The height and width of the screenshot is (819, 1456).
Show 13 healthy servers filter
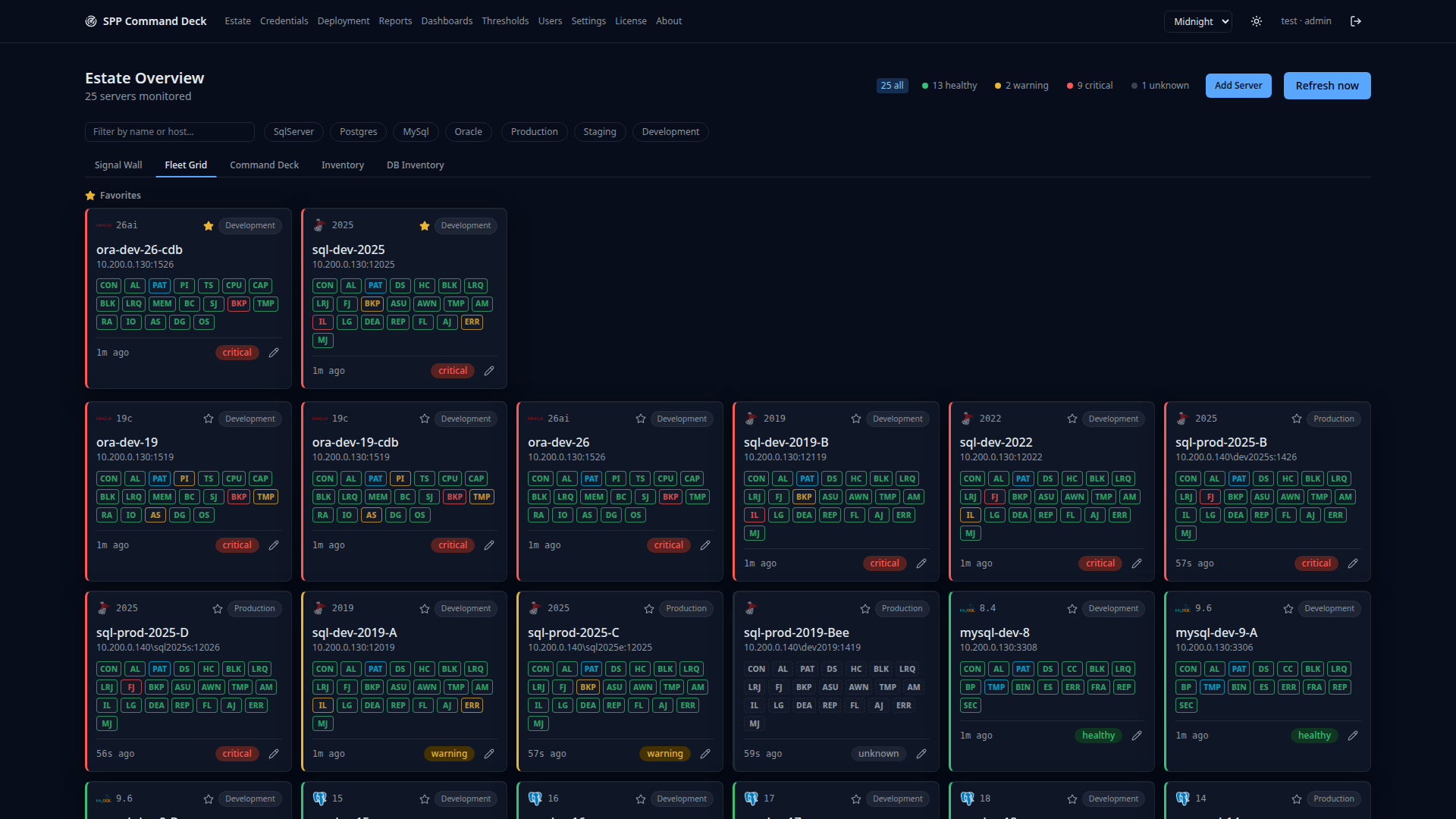949,86
